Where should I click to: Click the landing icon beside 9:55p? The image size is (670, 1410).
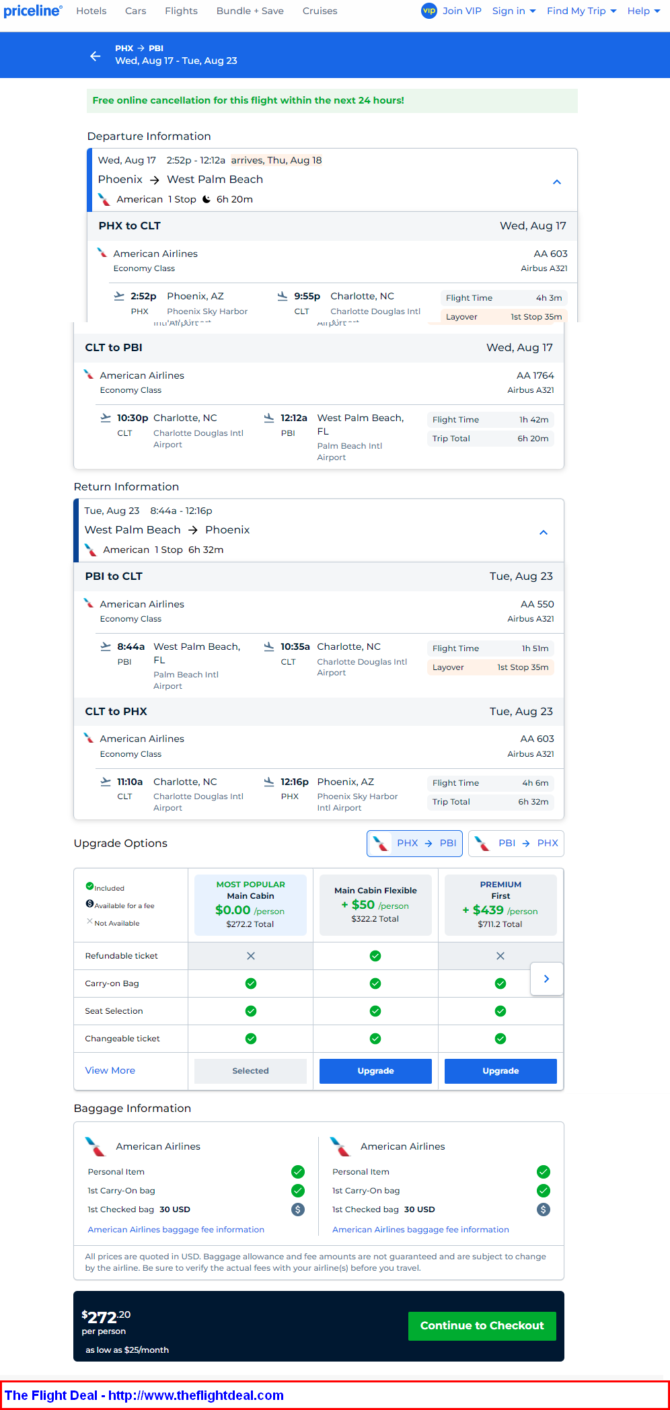(283, 296)
